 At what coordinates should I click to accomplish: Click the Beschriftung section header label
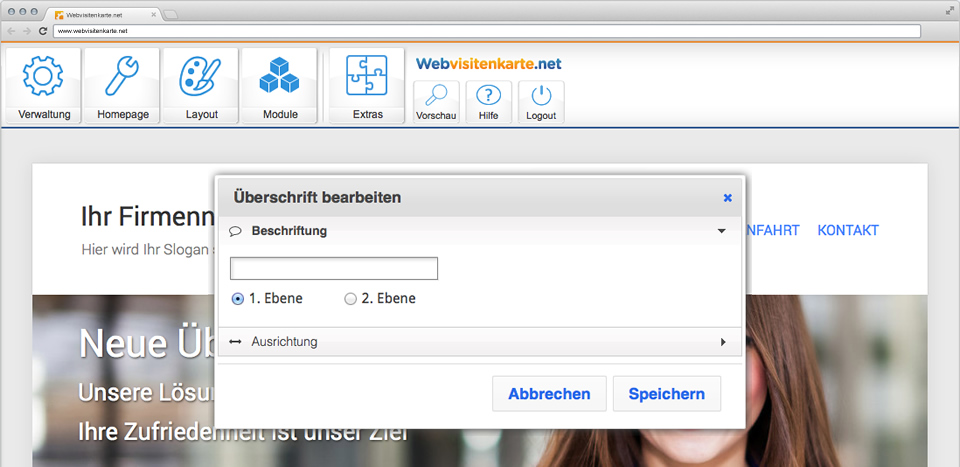coord(289,231)
